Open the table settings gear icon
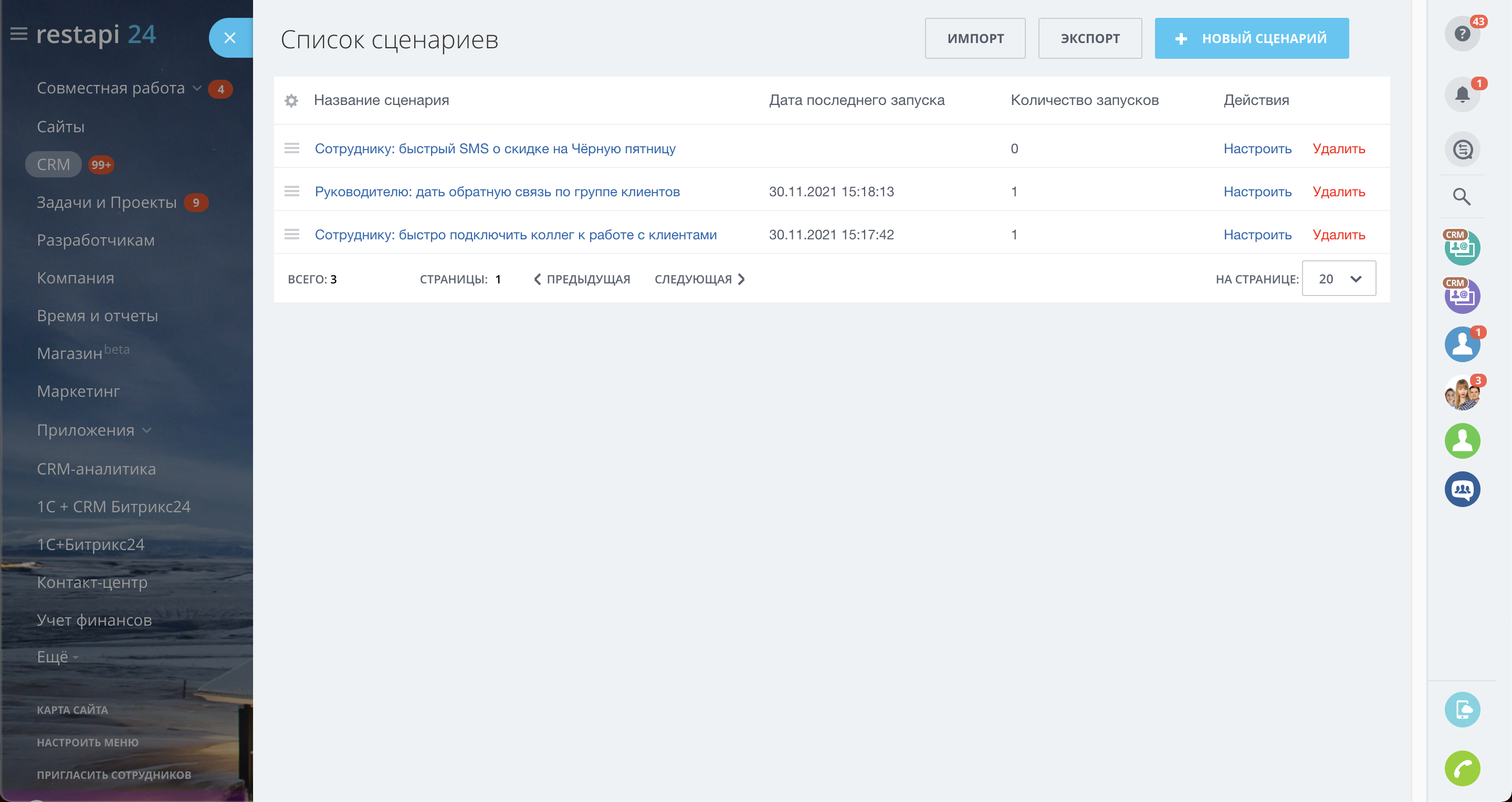This screenshot has height=802, width=1512. click(x=291, y=100)
